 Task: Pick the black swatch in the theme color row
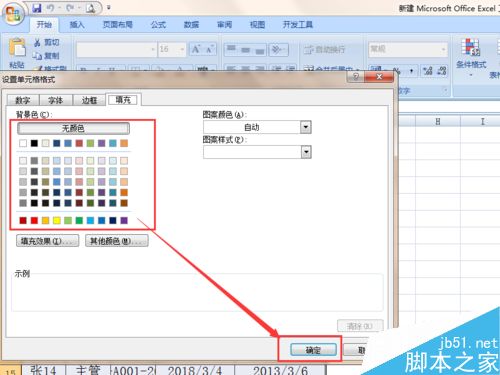pos(34,143)
